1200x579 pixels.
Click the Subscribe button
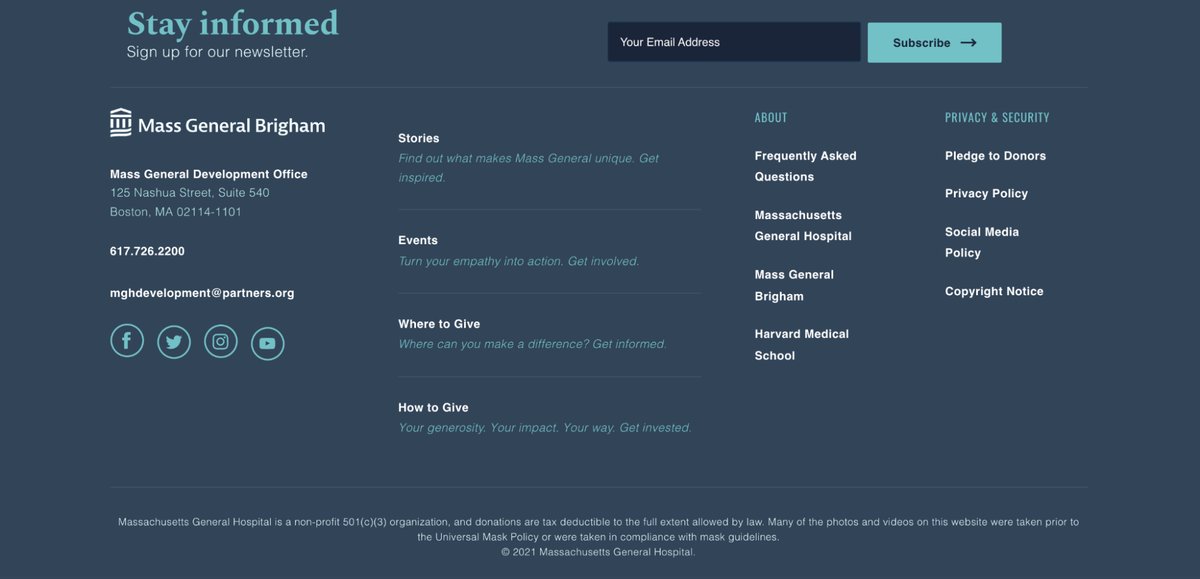[x=934, y=43]
